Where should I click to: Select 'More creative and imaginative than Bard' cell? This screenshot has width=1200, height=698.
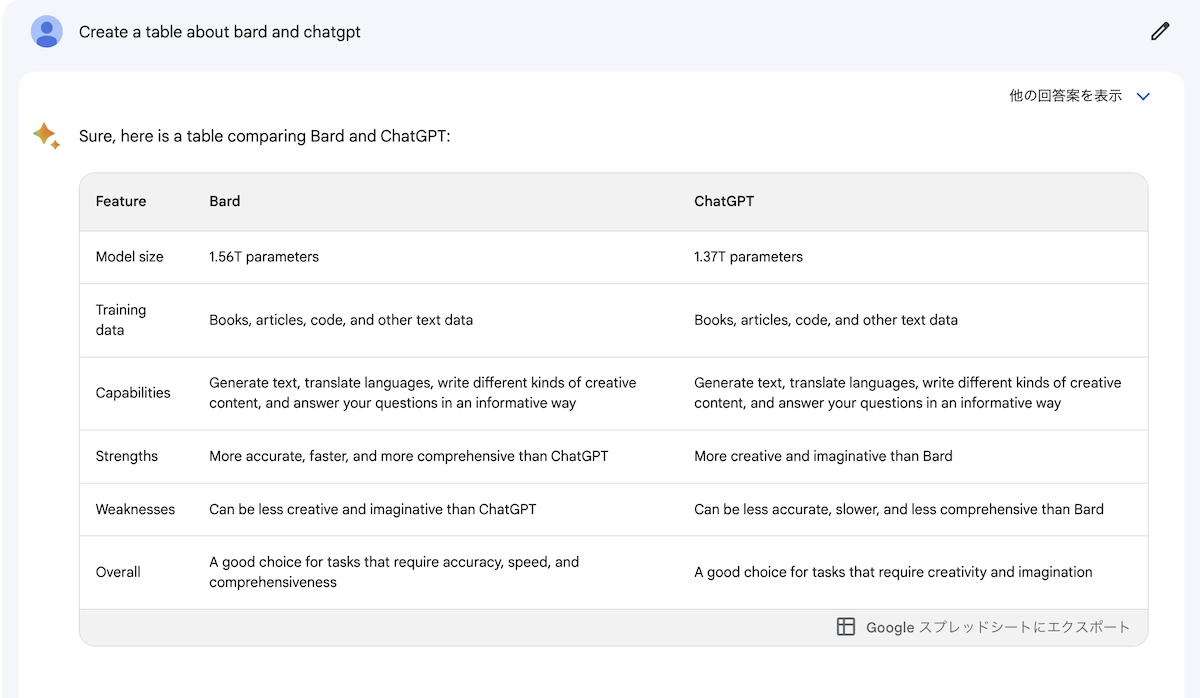pos(823,456)
